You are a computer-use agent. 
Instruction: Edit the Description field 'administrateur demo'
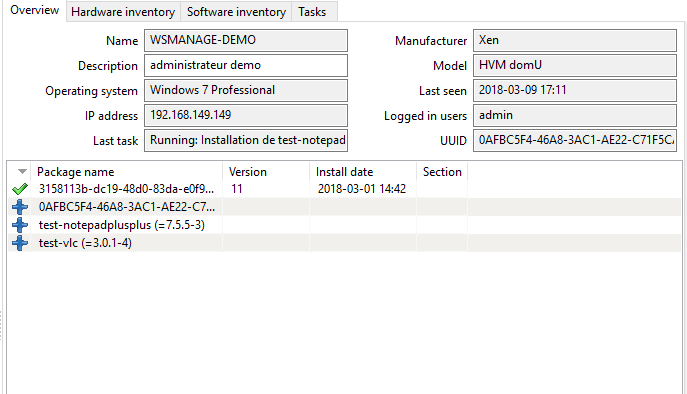coord(246,65)
